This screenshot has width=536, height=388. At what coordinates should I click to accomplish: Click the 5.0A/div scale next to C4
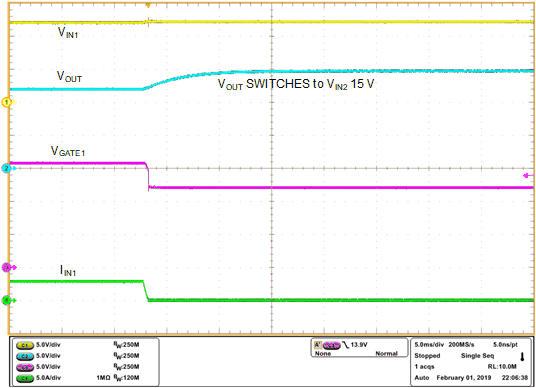coord(48,378)
